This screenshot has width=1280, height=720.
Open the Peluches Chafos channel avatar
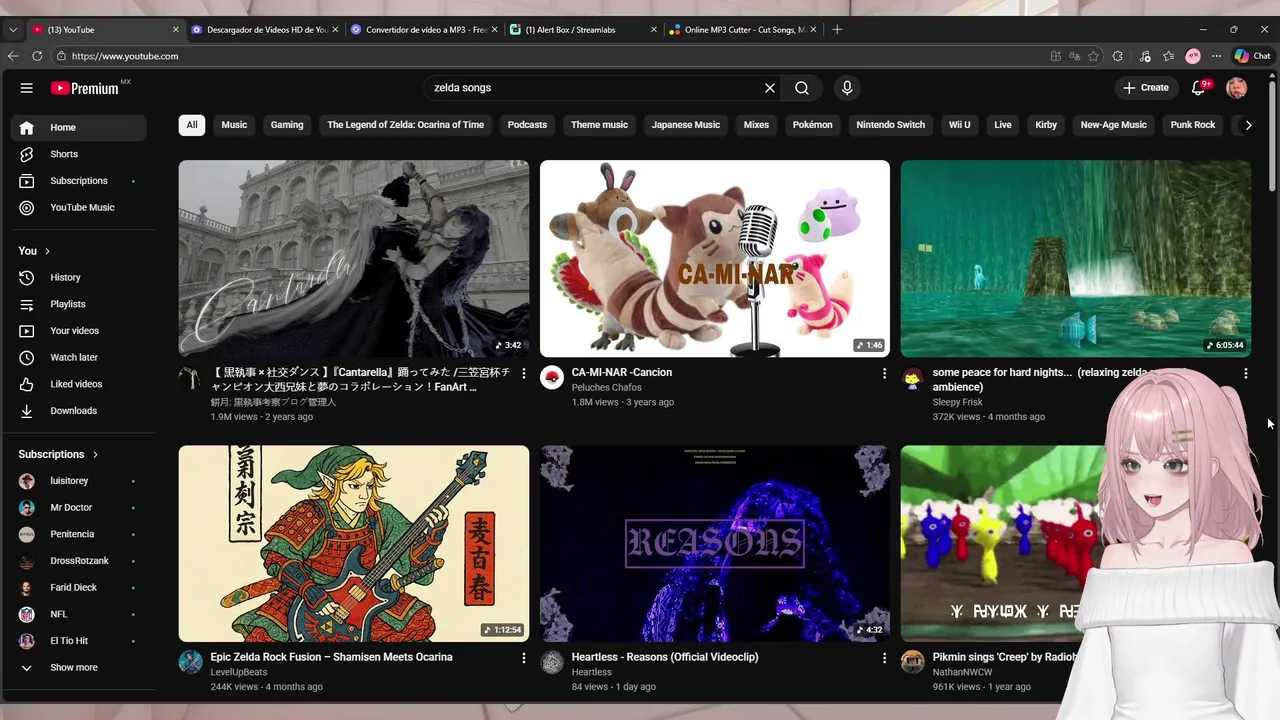pos(552,377)
